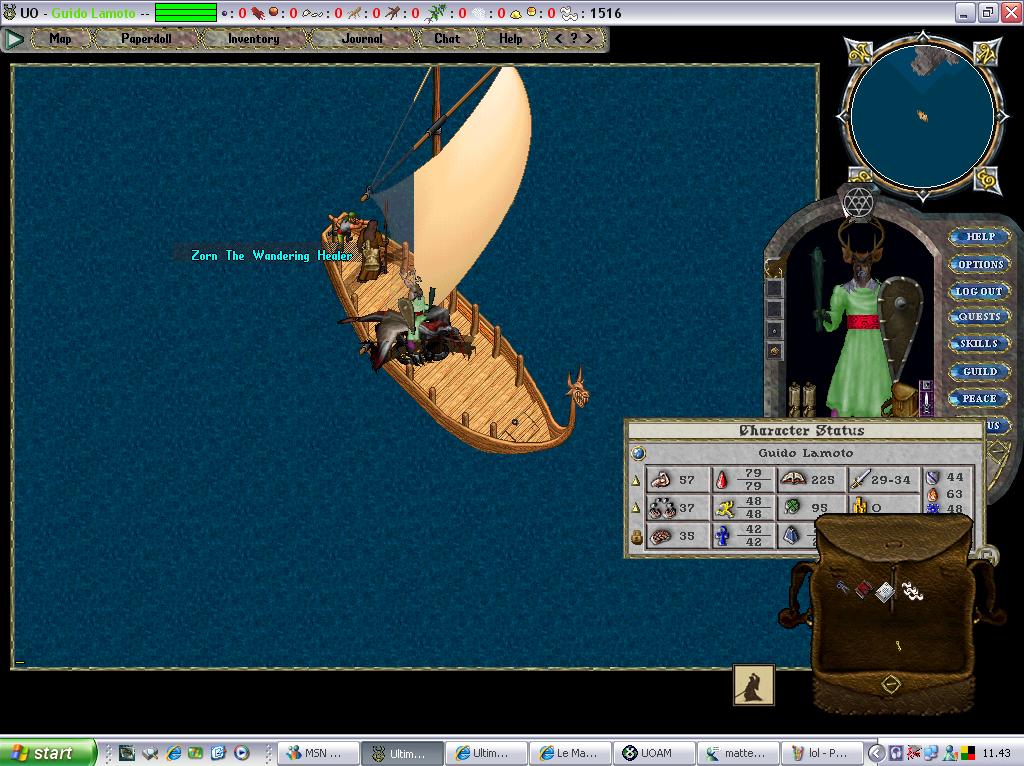Expand hidden system tray icons chevron
This screenshot has width=1024, height=766.
(x=876, y=753)
